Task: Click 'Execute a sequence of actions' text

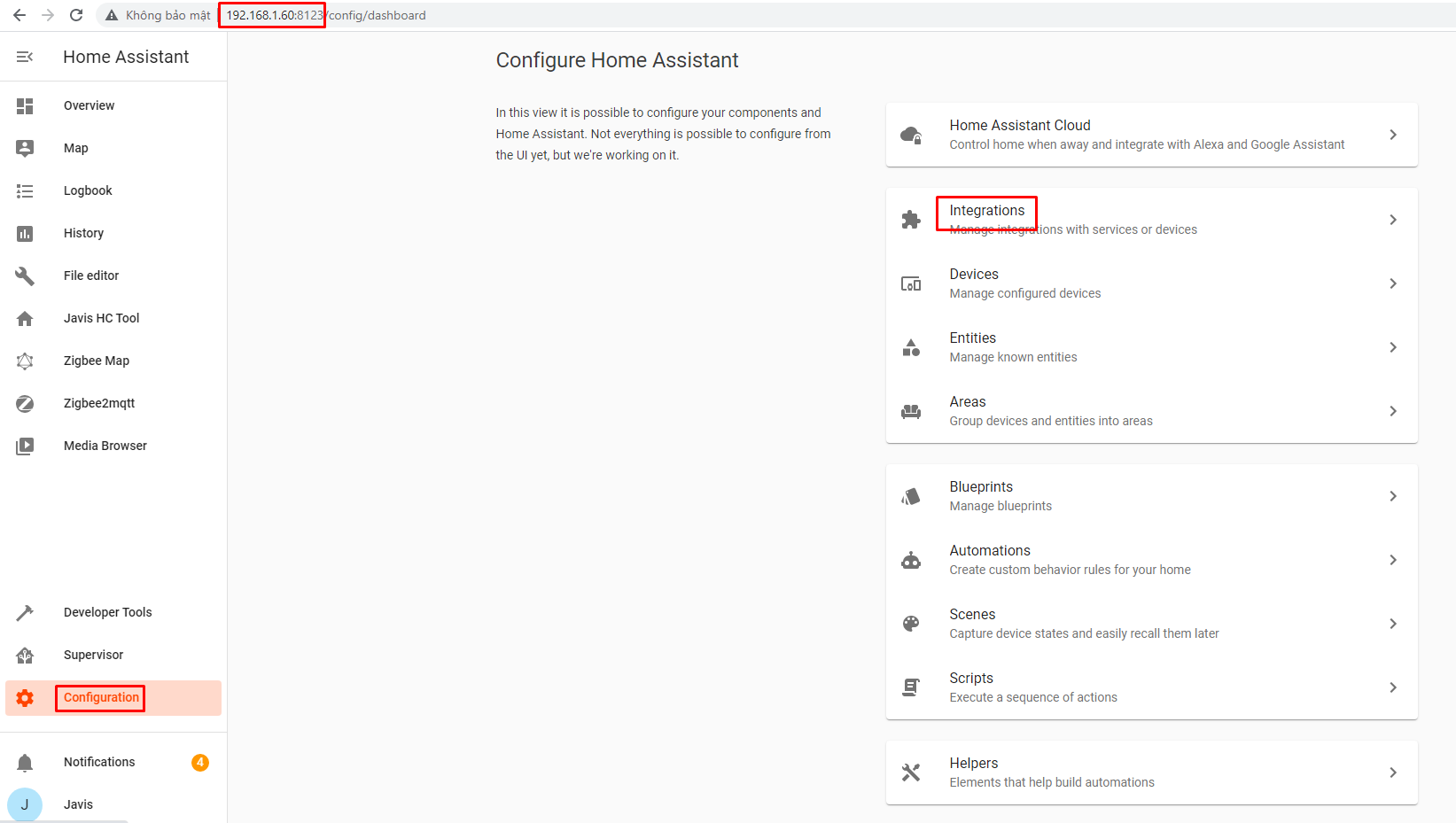Action: (1033, 697)
